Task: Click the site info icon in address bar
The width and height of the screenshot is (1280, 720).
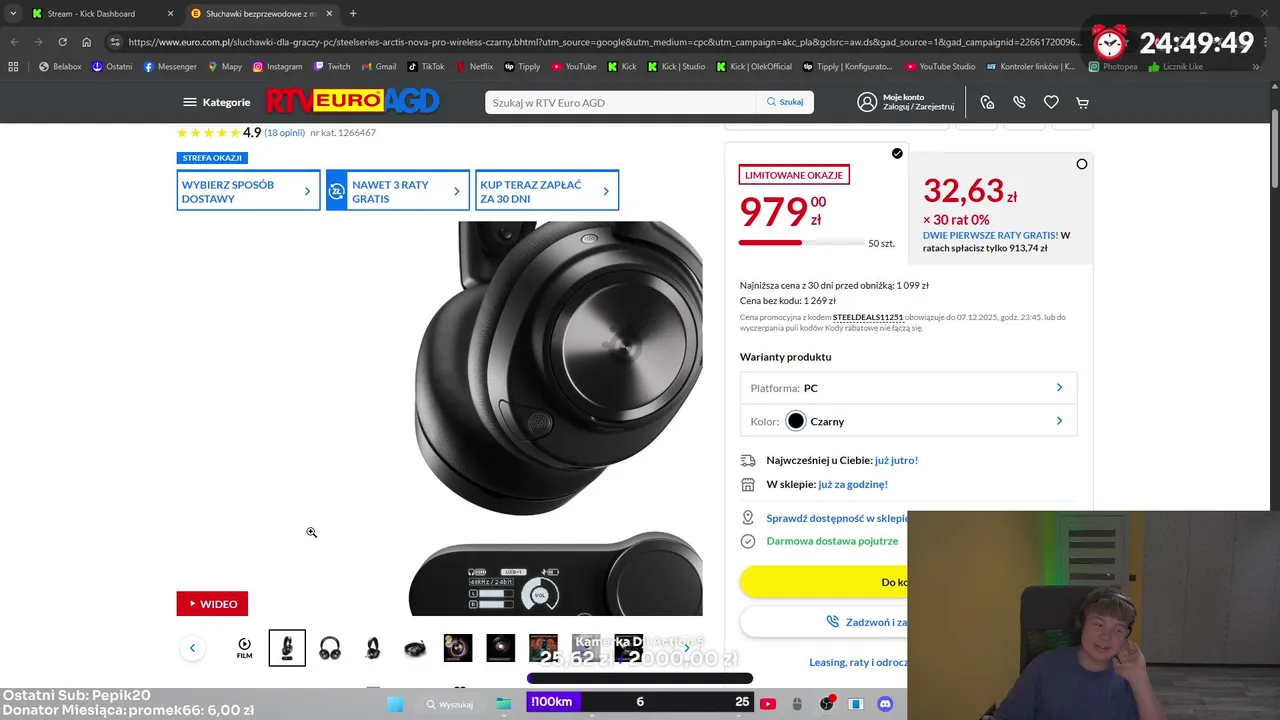Action: tap(115, 42)
